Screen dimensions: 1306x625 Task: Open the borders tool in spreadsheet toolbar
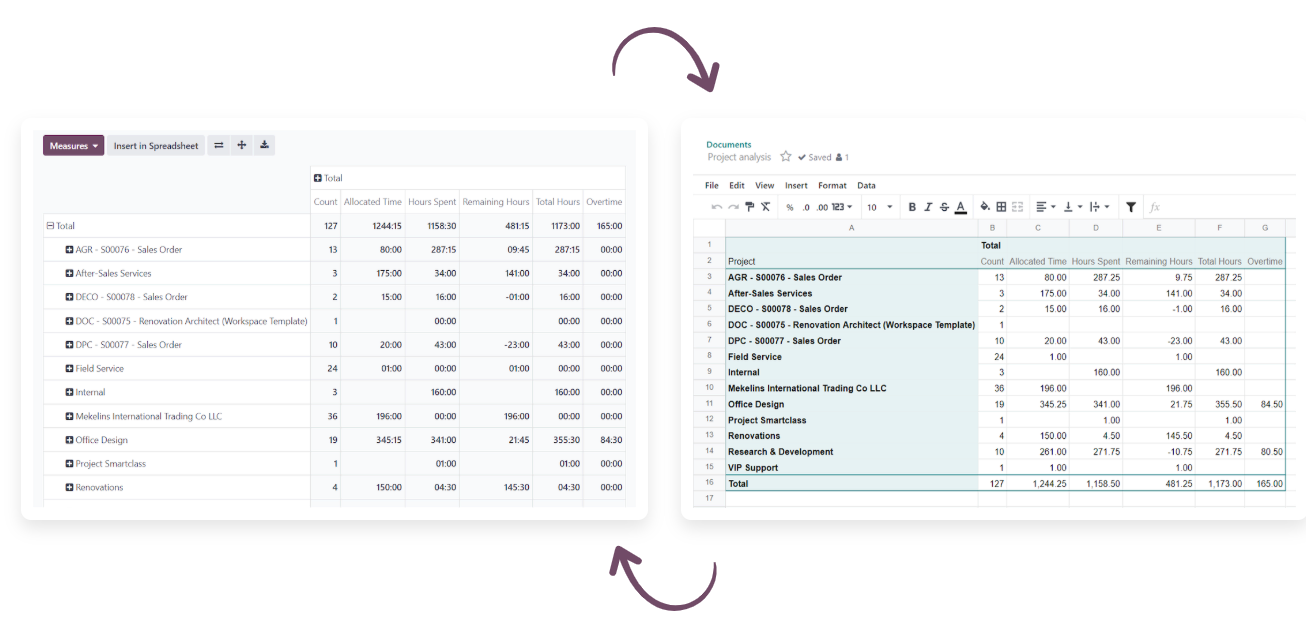1001,207
